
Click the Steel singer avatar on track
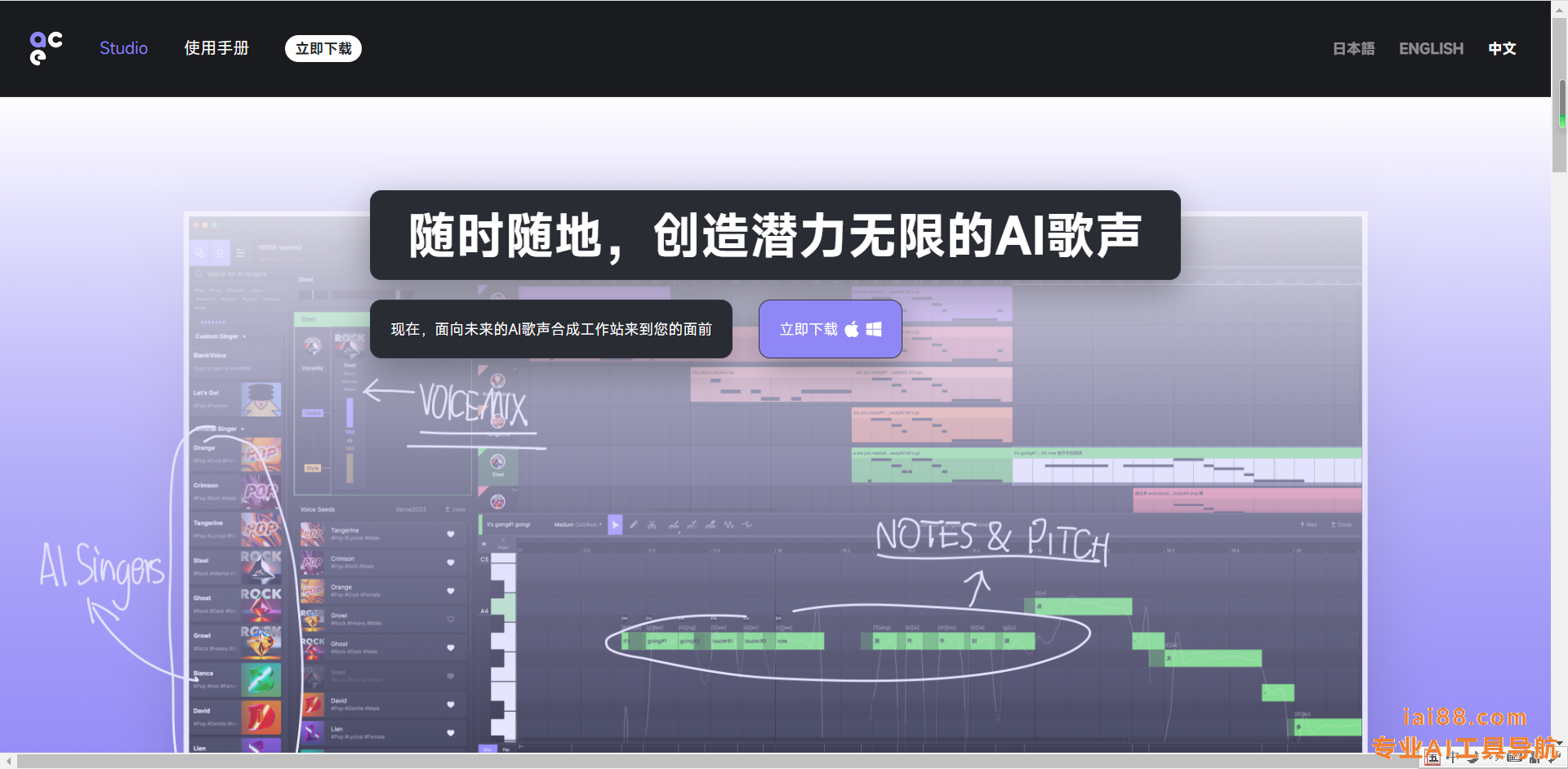[497, 462]
